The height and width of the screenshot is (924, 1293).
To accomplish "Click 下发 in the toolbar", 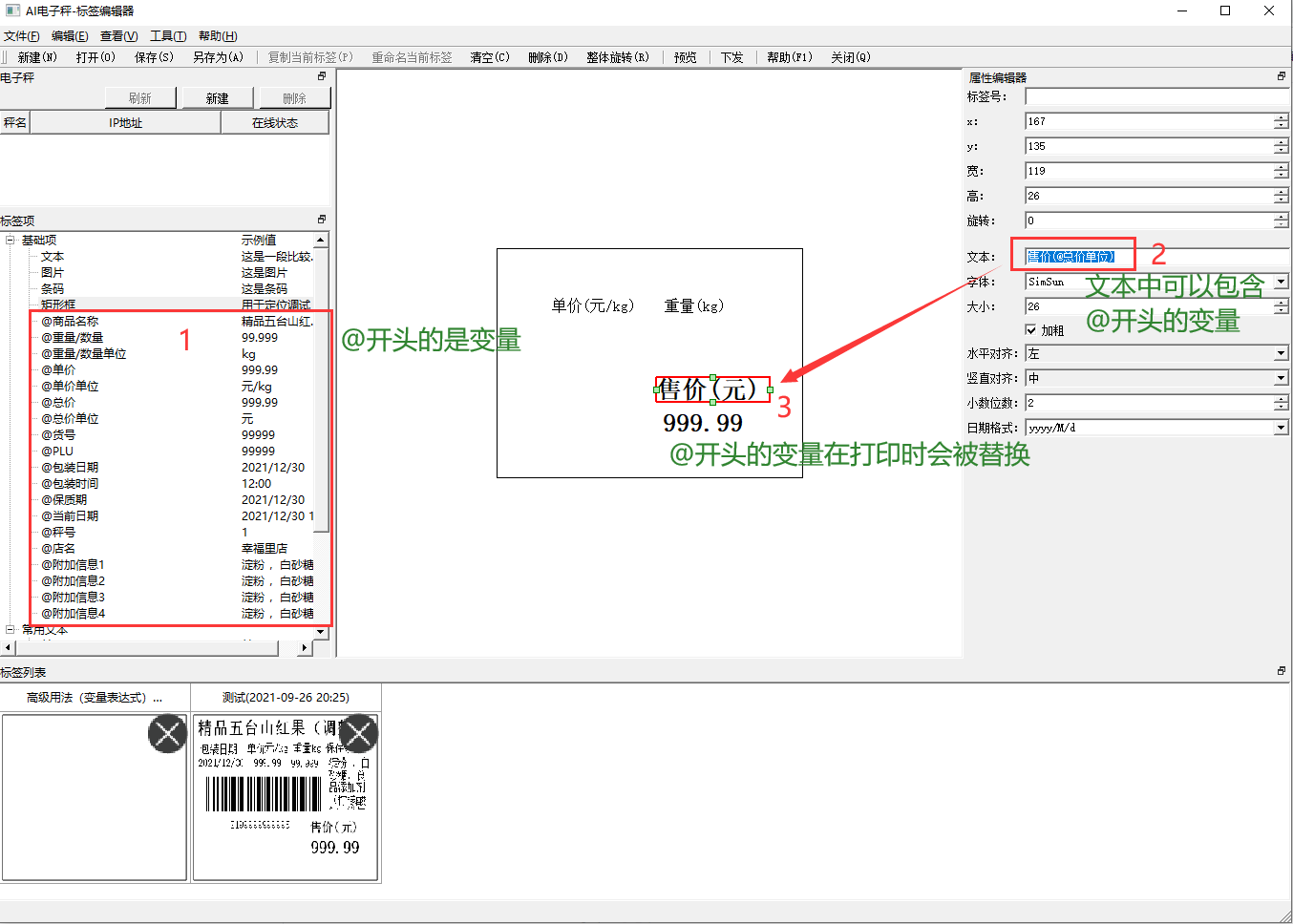I will (731, 57).
